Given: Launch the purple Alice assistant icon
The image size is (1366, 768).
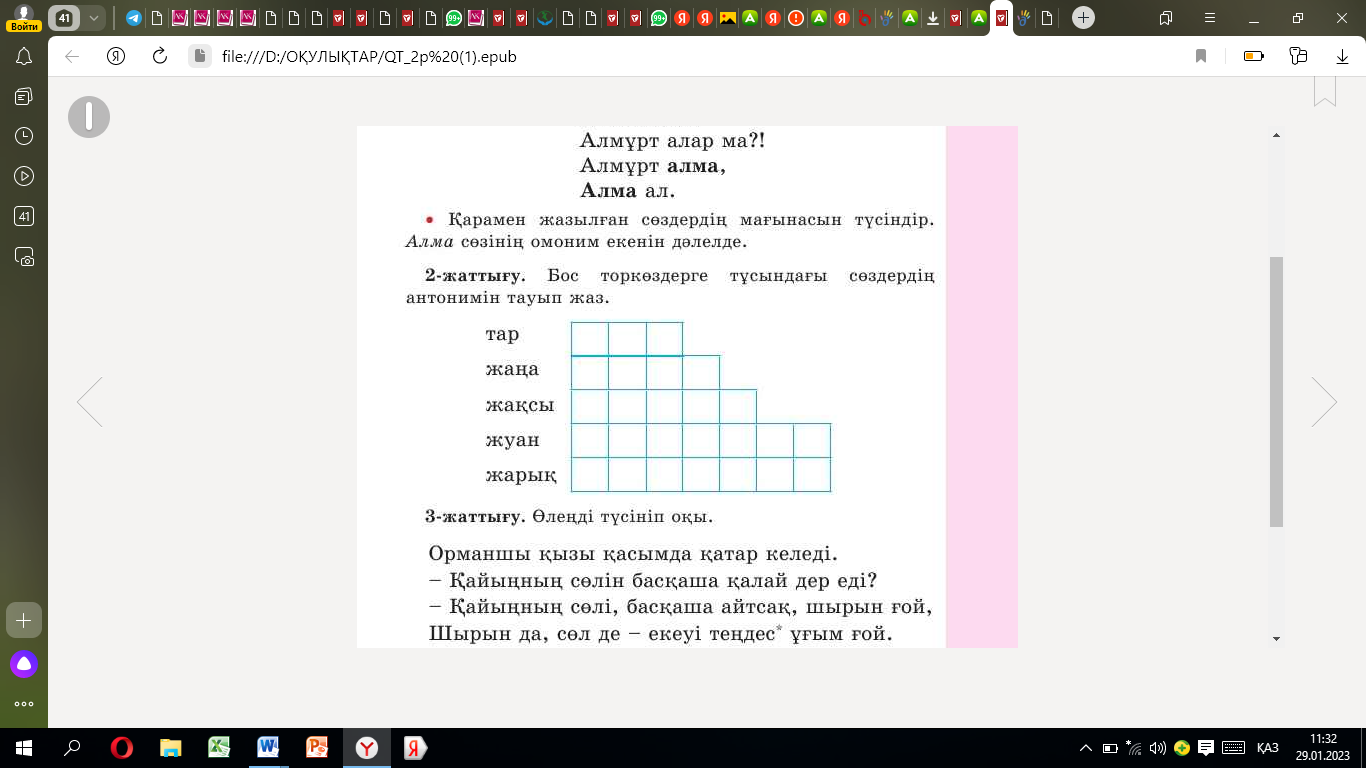Looking at the screenshot, I should [x=24, y=663].
